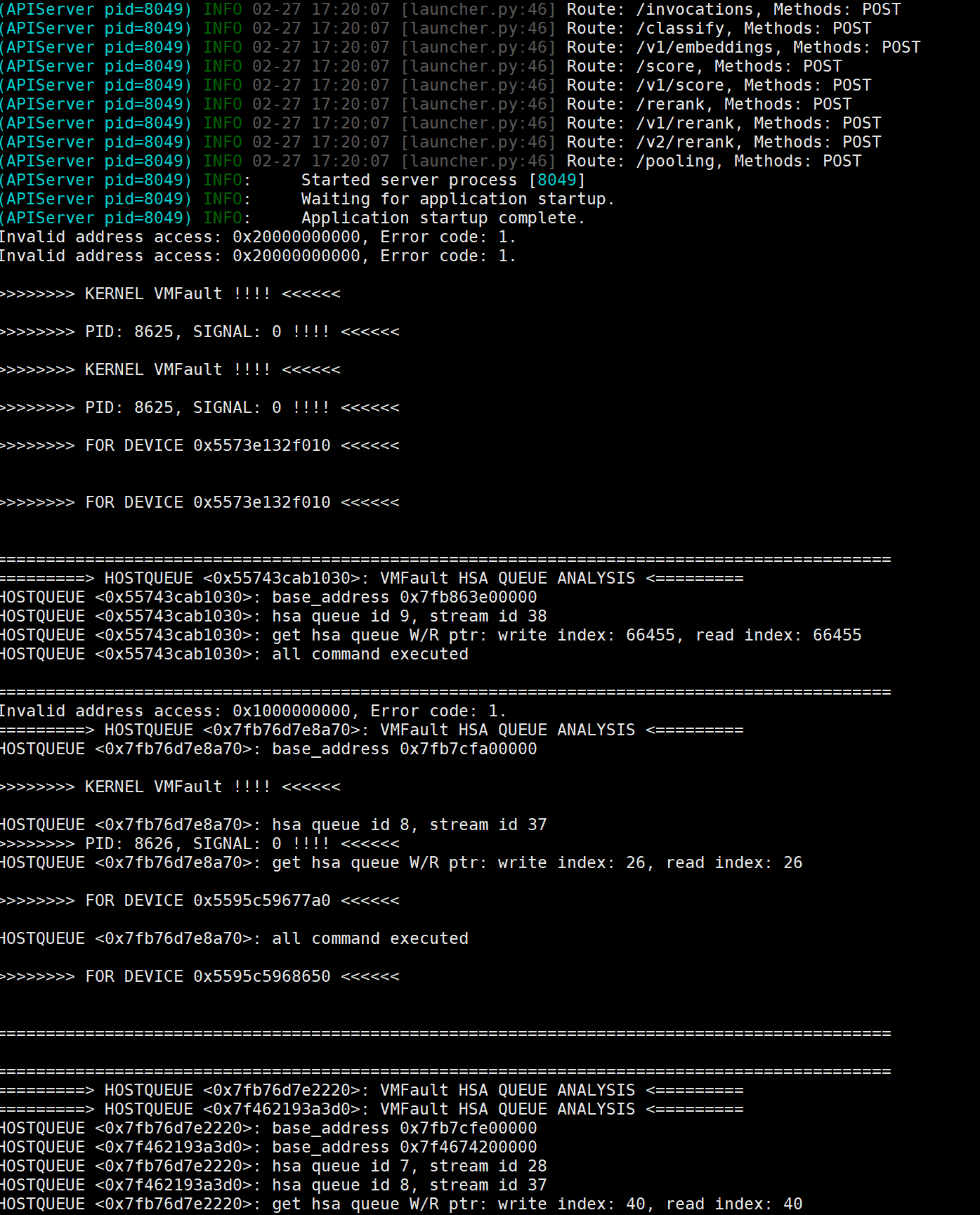
Task: Click the 'Route: /score, Methods: POST' line
Action: (x=420, y=66)
